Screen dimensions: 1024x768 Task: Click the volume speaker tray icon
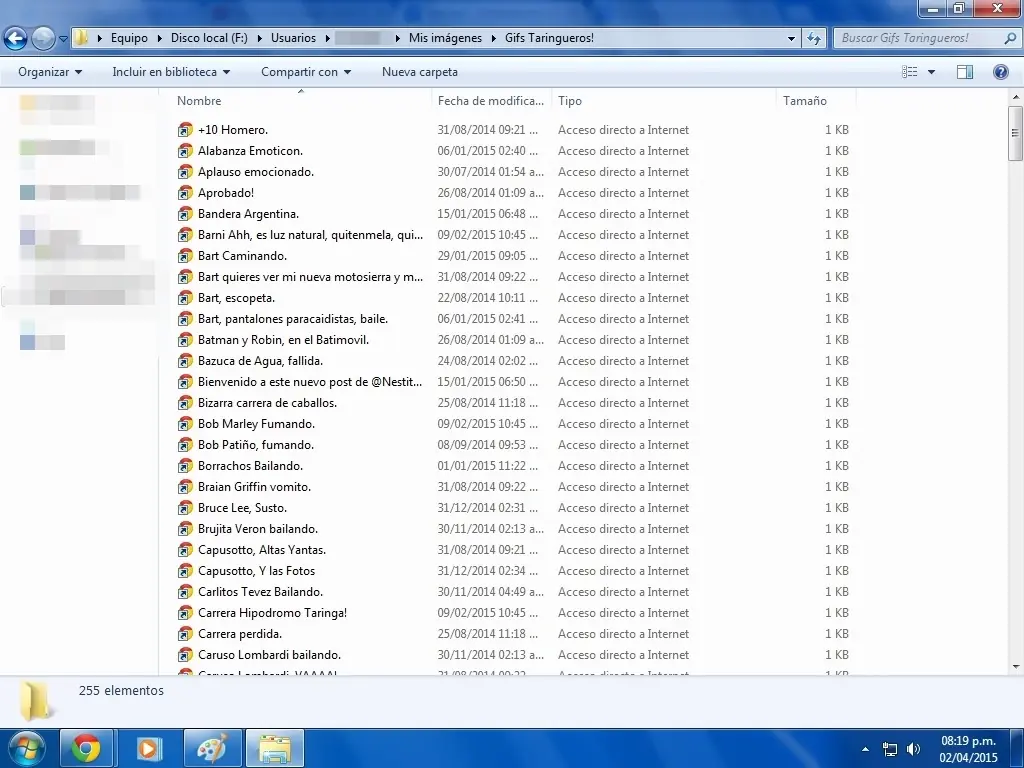click(x=913, y=749)
